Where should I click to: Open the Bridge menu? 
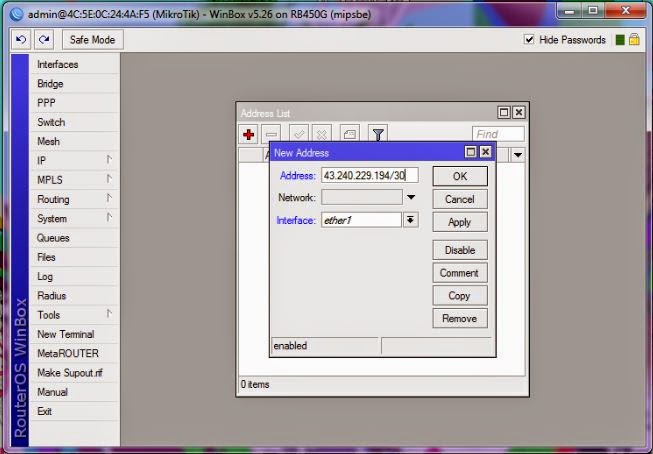[75, 84]
